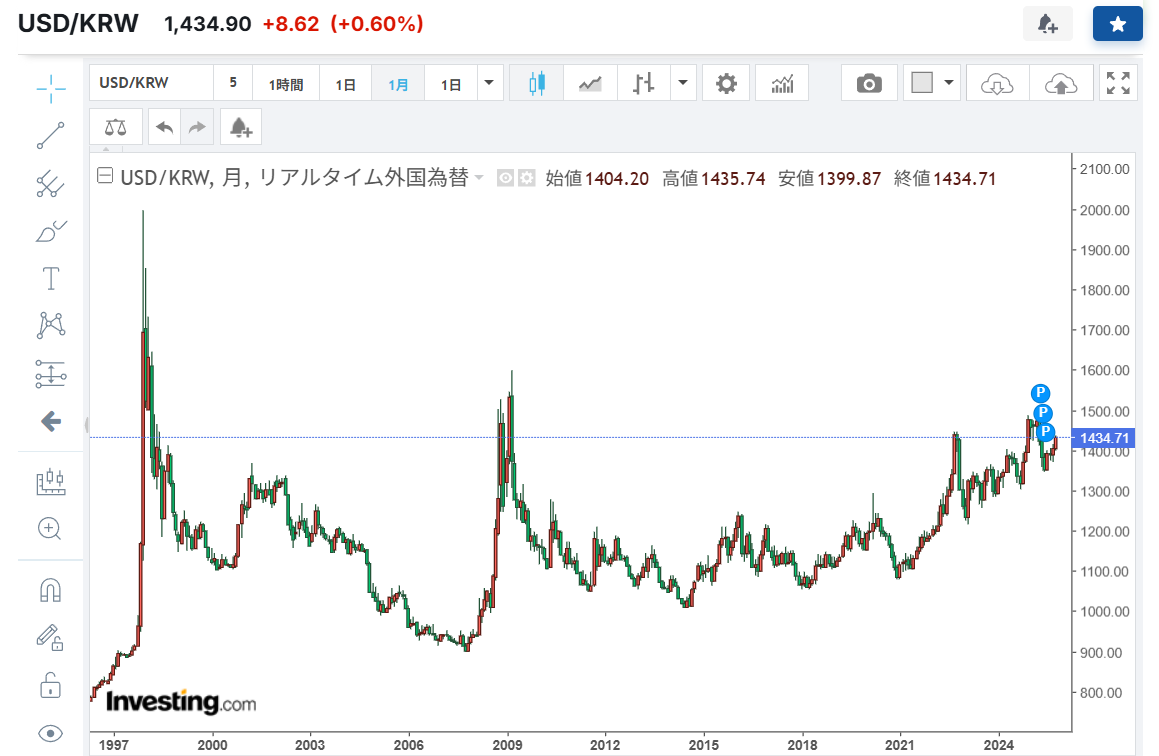1159x756 pixels.
Task: Toggle fullscreen chart mode
Action: pos(1118,83)
